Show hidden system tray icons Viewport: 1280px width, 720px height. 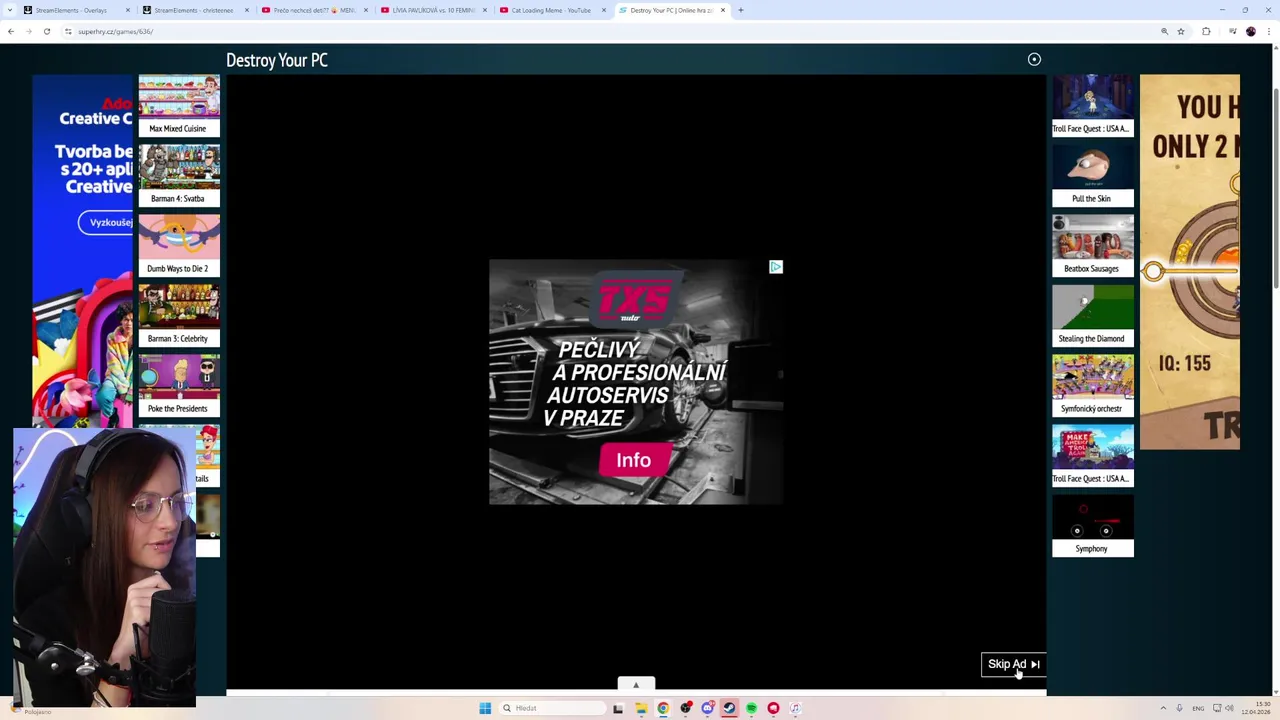(1162, 708)
